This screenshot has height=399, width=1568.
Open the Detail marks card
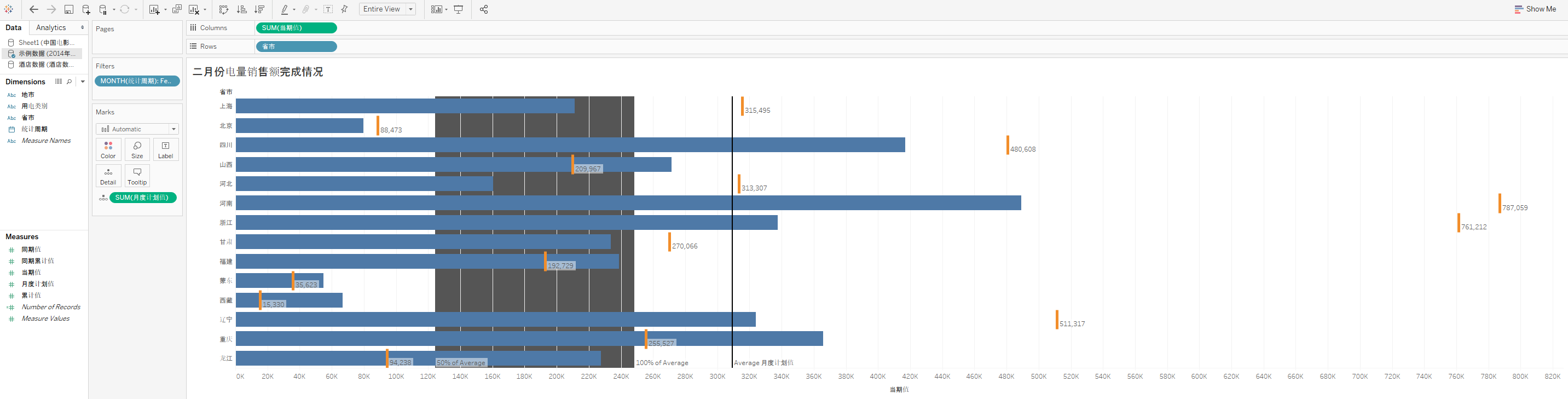click(108, 176)
